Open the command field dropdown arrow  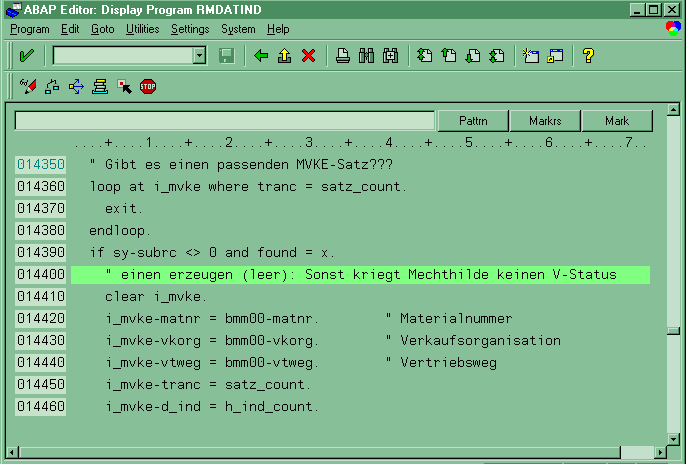click(199, 56)
